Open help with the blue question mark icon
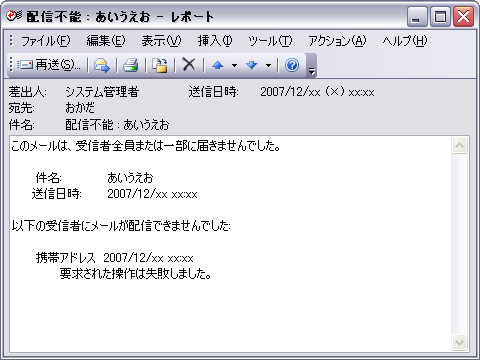480x360 pixels. [292, 65]
